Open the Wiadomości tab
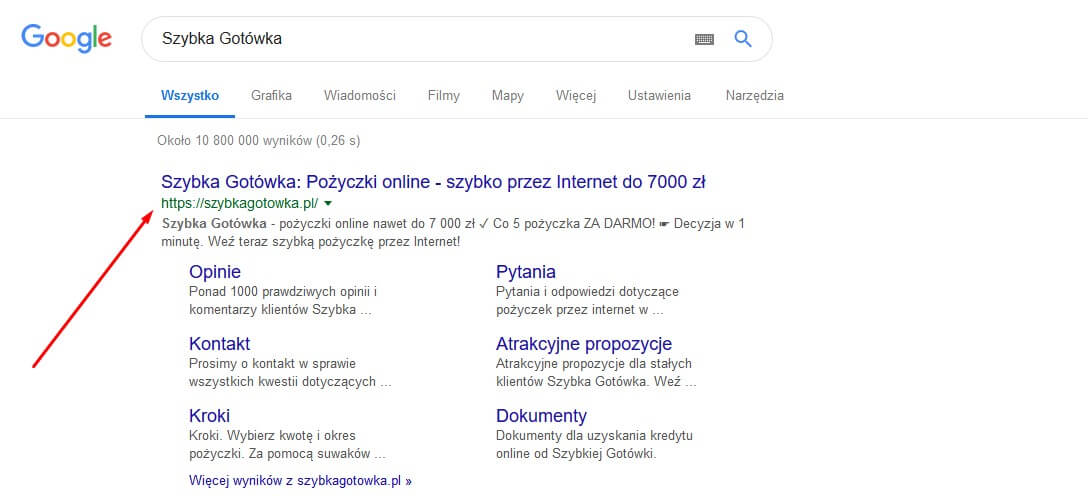 [x=359, y=96]
